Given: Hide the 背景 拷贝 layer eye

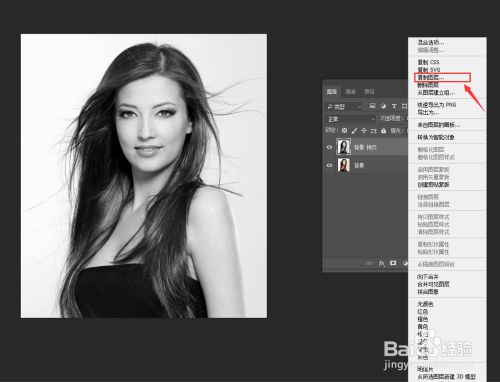Looking at the screenshot, I should [x=329, y=147].
